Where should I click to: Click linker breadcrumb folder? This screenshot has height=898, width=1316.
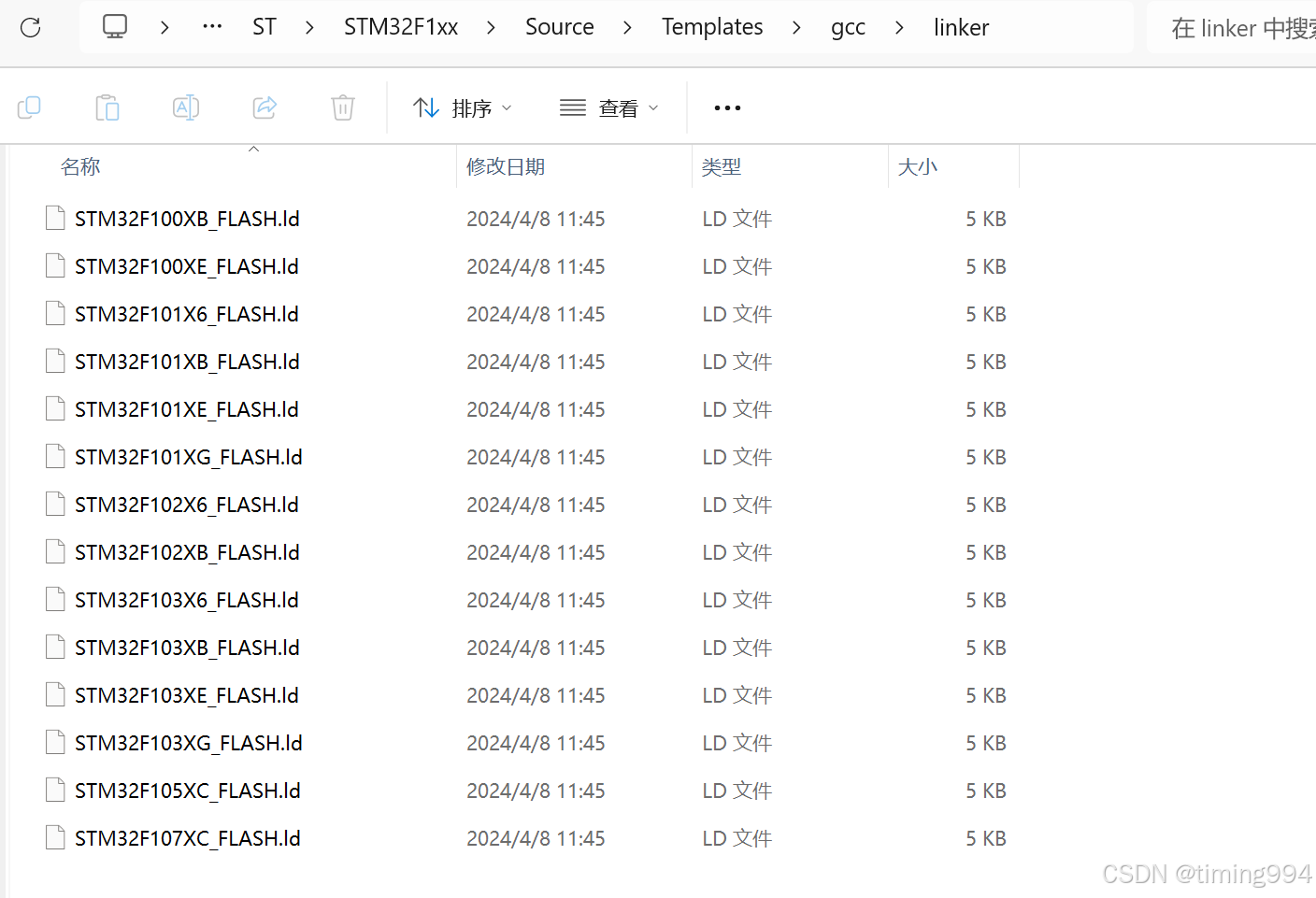point(961,27)
